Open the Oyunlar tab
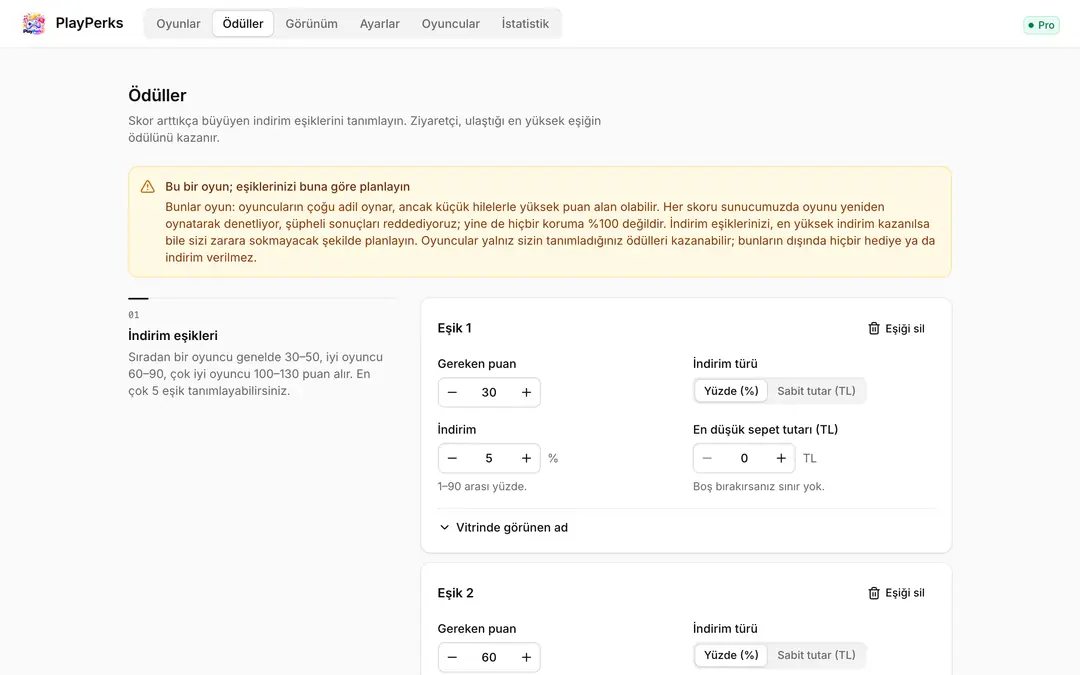1080x675 pixels. 178,23
